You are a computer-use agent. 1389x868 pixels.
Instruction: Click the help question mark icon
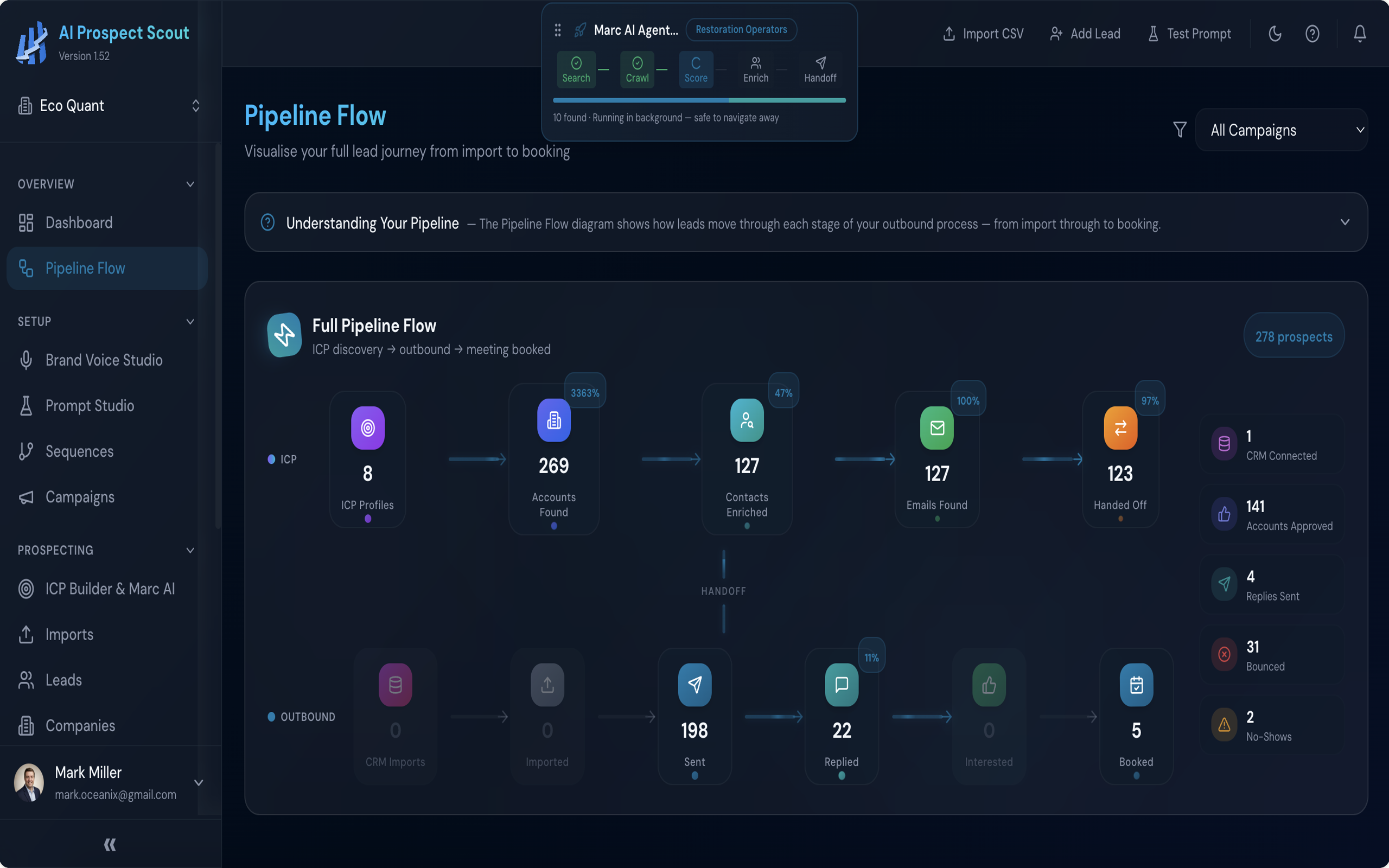pos(1312,33)
